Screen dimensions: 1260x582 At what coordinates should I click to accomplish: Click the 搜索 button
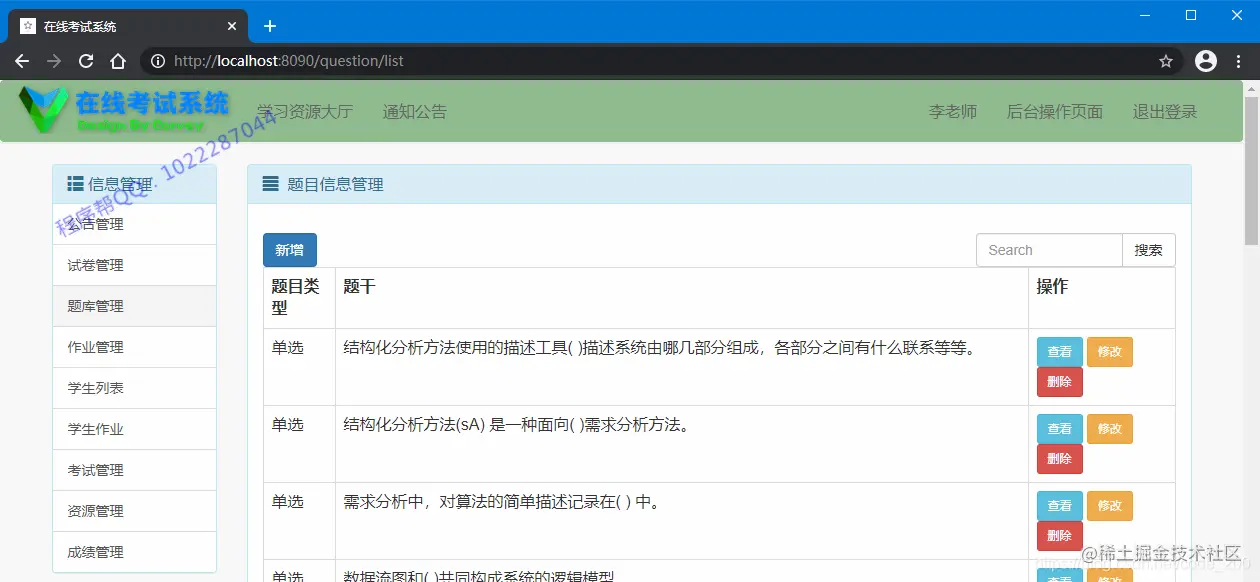(1148, 249)
